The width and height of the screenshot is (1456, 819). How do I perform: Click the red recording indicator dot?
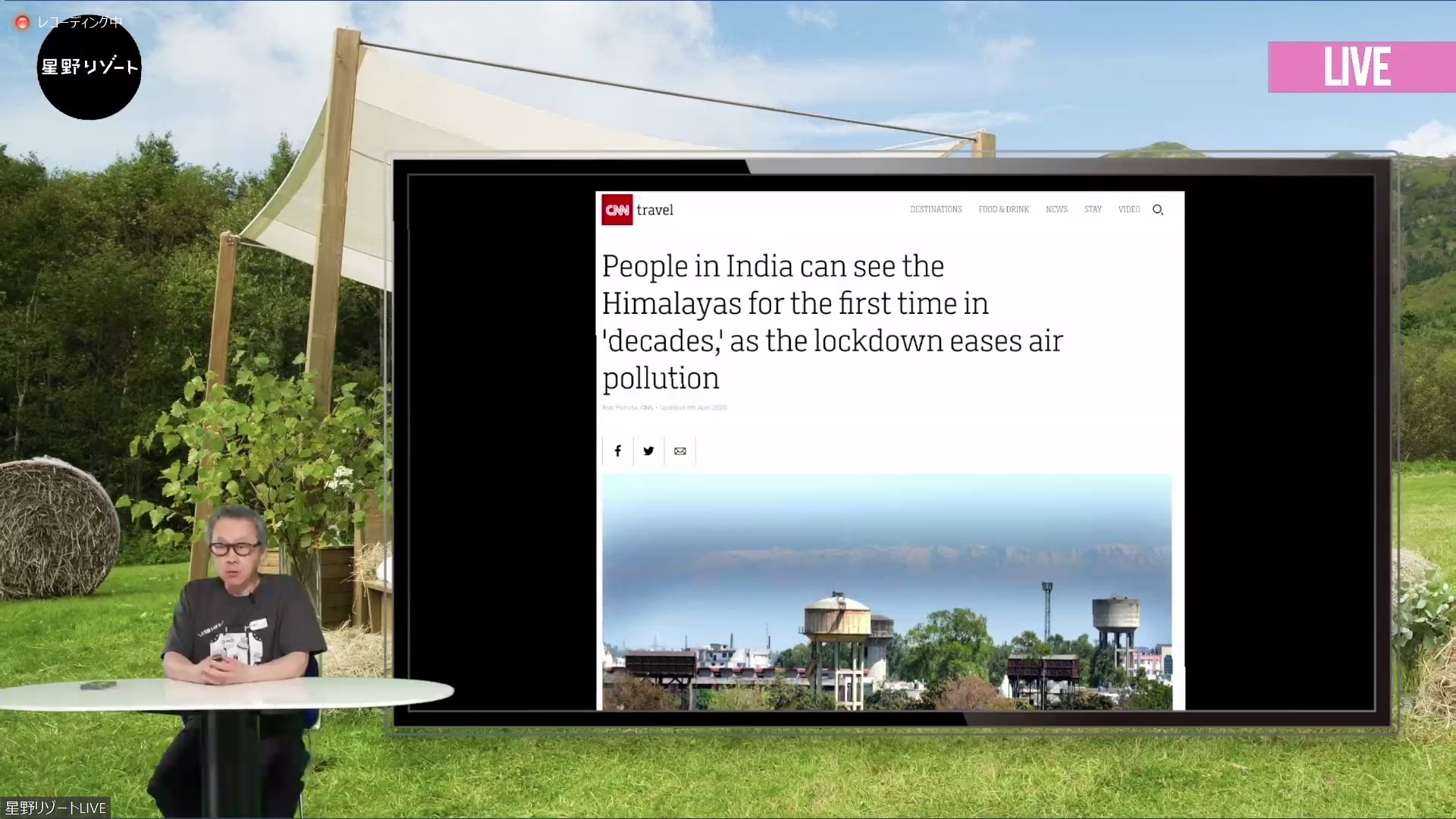coord(23,23)
